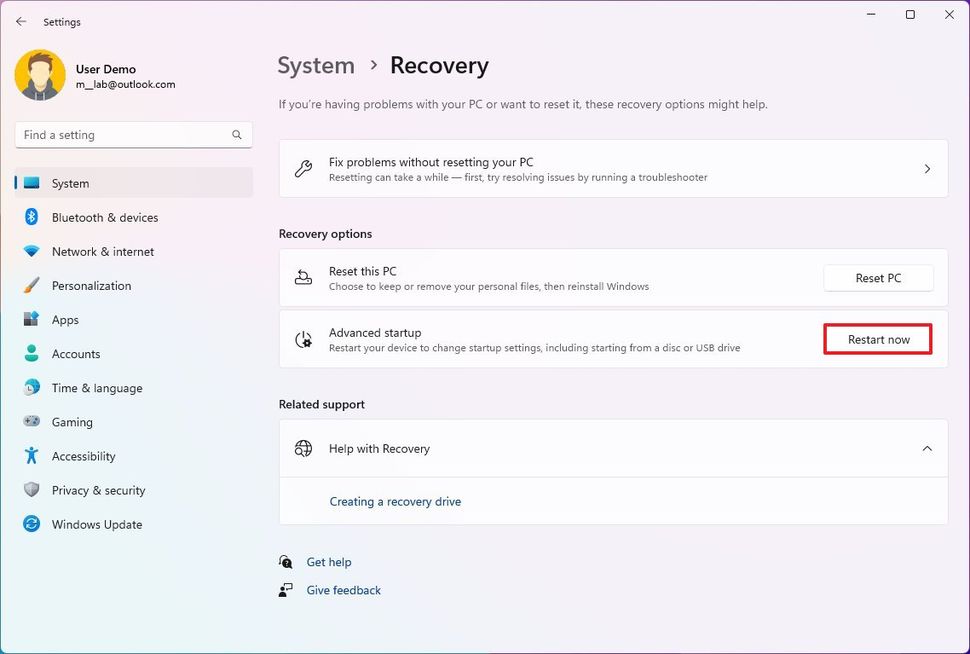Click the Network & internet wifi icon

pyautogui.click(x=31, y=252)
